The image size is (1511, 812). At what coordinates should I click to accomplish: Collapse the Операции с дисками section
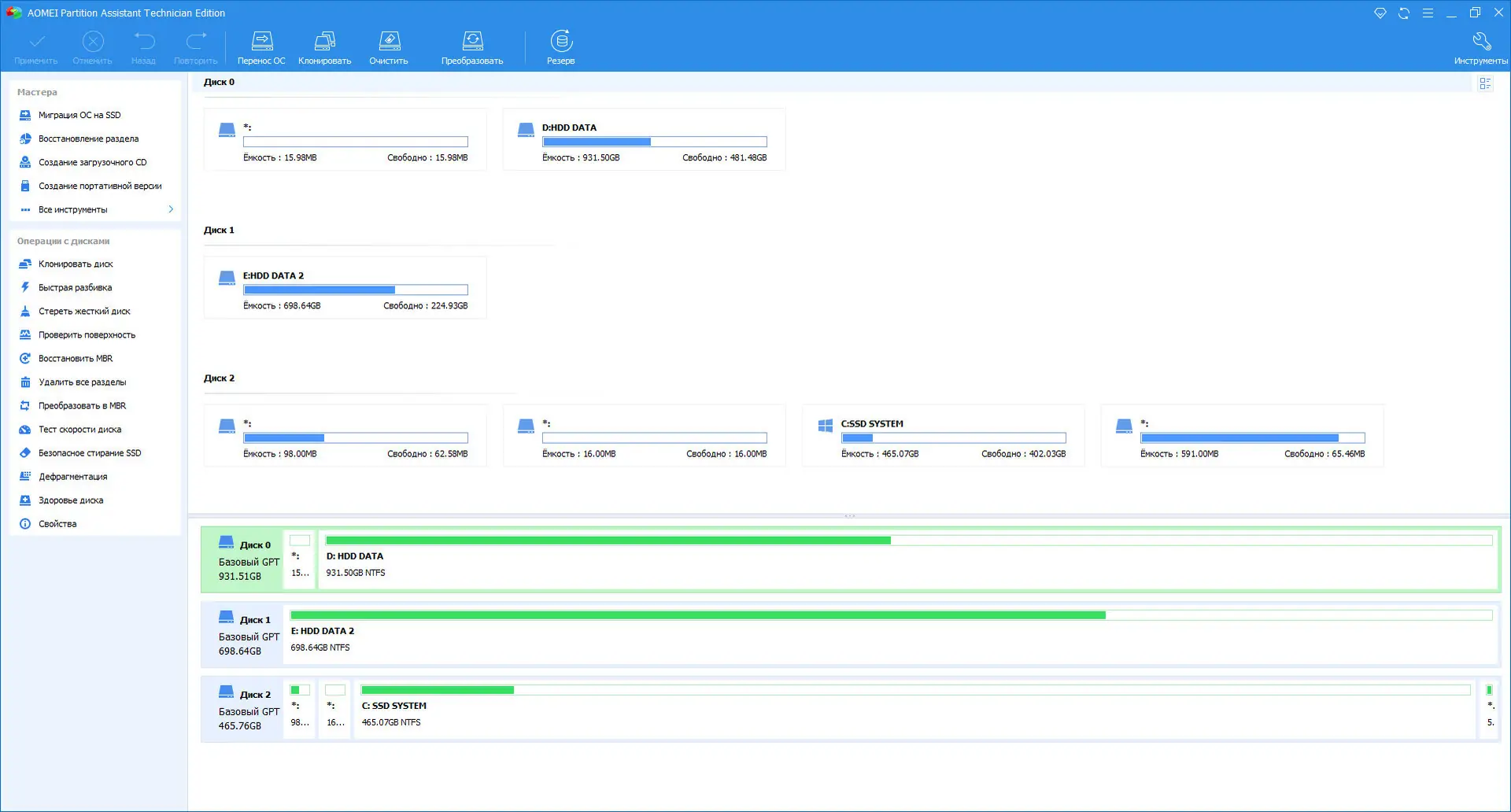63,241
